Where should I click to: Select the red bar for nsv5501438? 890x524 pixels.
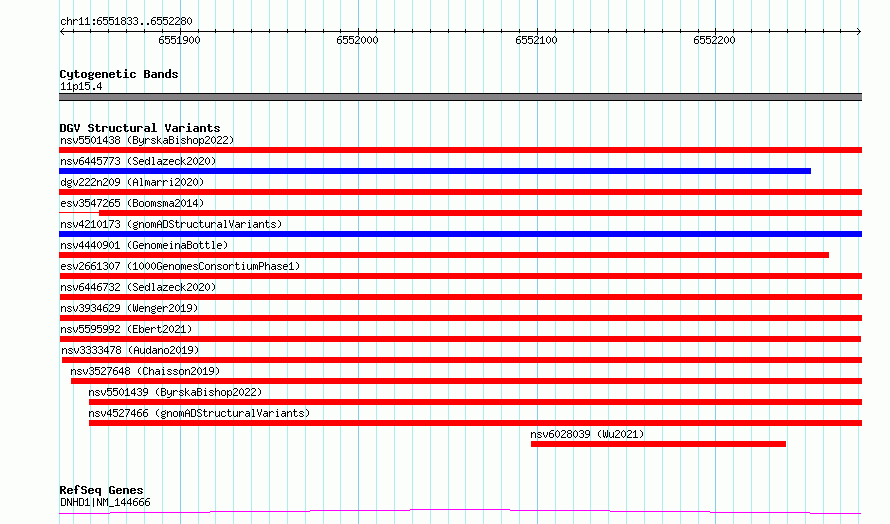coord(460,150)
